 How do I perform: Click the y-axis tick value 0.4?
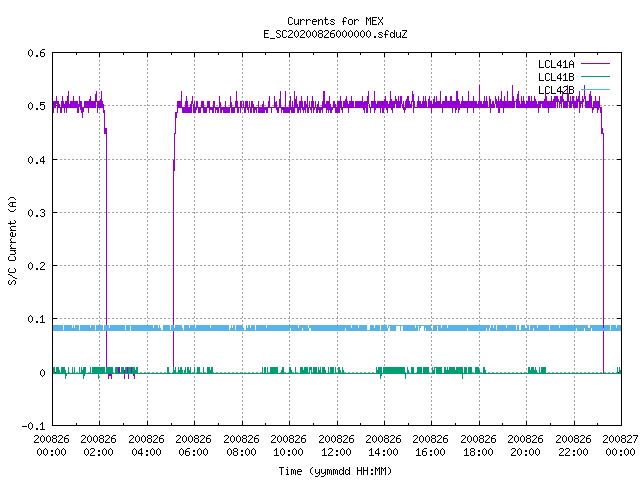(36, 160)
